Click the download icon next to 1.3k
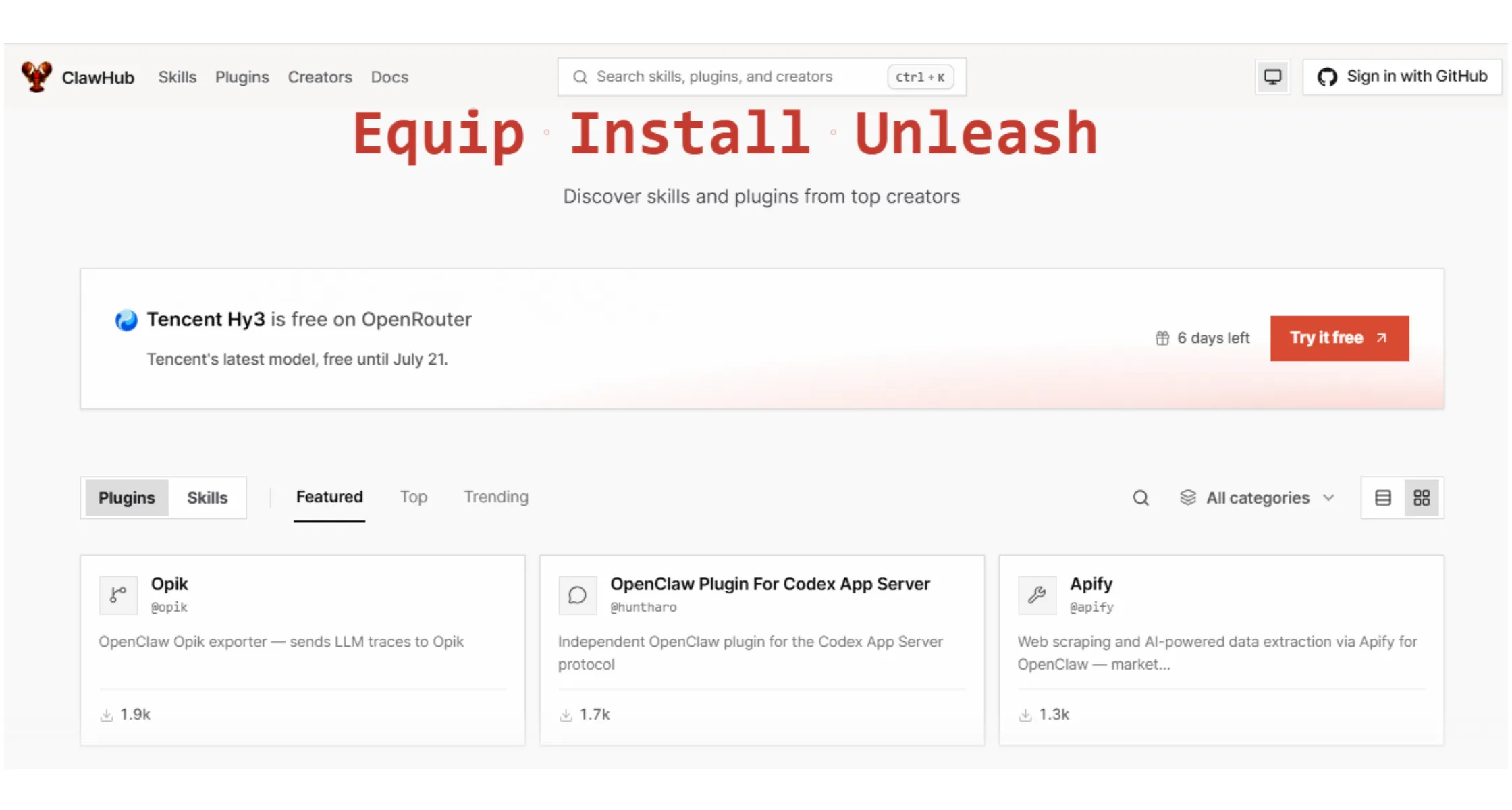 1025,715
